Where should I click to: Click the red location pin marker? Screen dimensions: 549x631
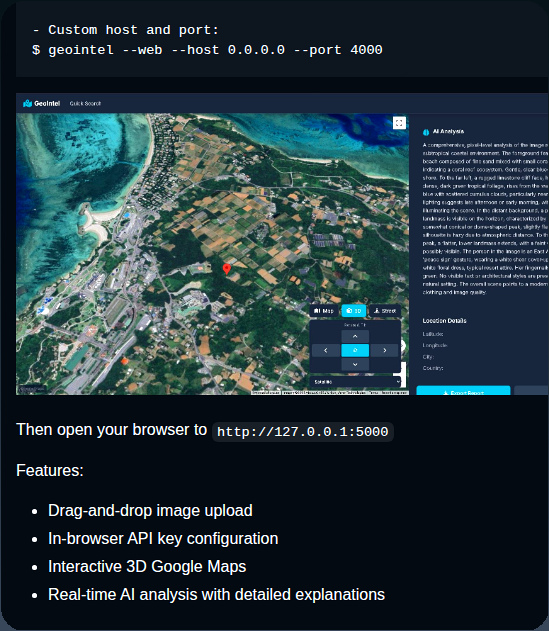[227, 269]
